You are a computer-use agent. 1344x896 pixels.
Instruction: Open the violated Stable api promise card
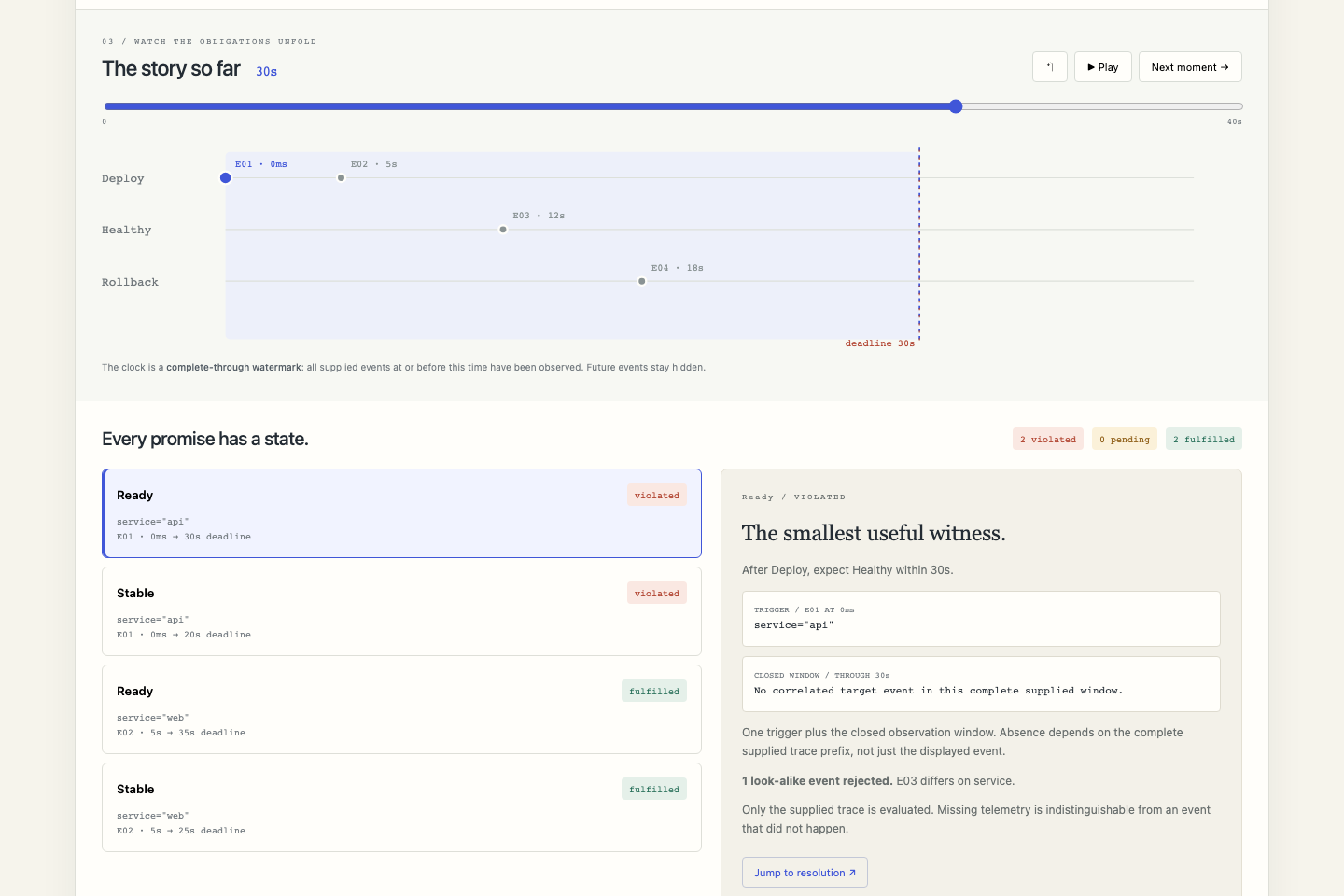[x=401, y=611]
